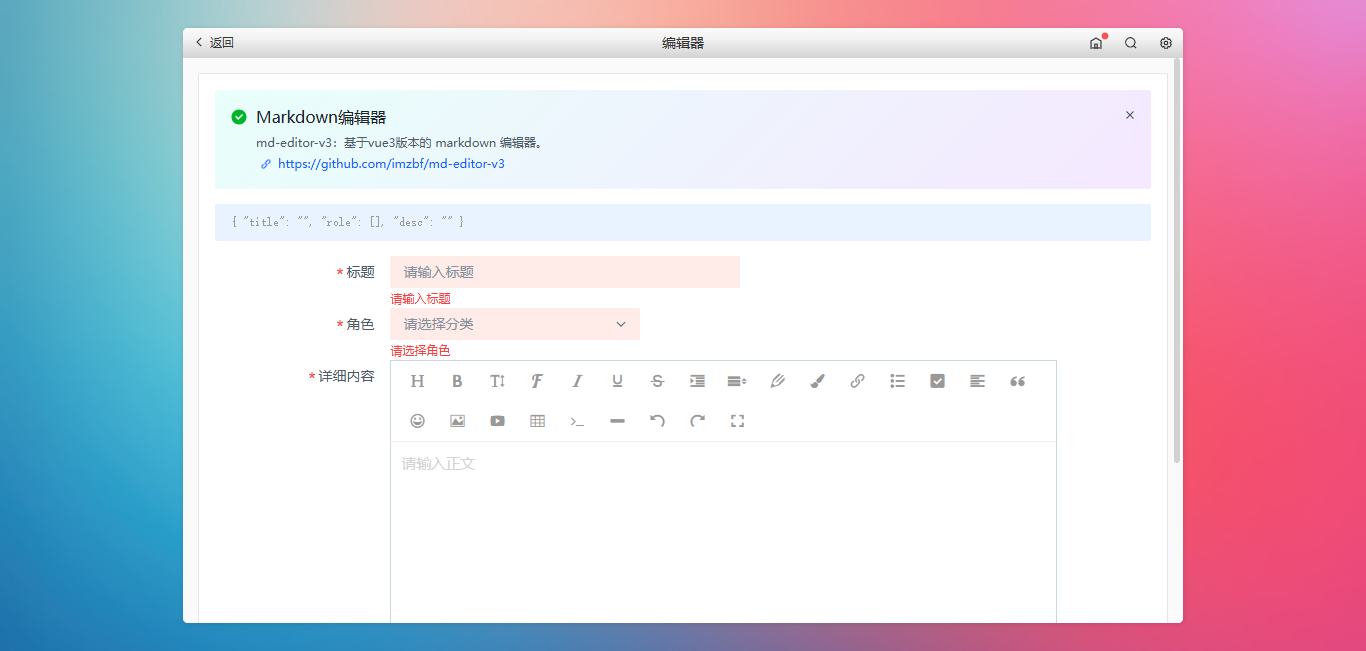Click into the 请输入正文 editor area
The image size is (1366, 651).
tap(723, 532)
